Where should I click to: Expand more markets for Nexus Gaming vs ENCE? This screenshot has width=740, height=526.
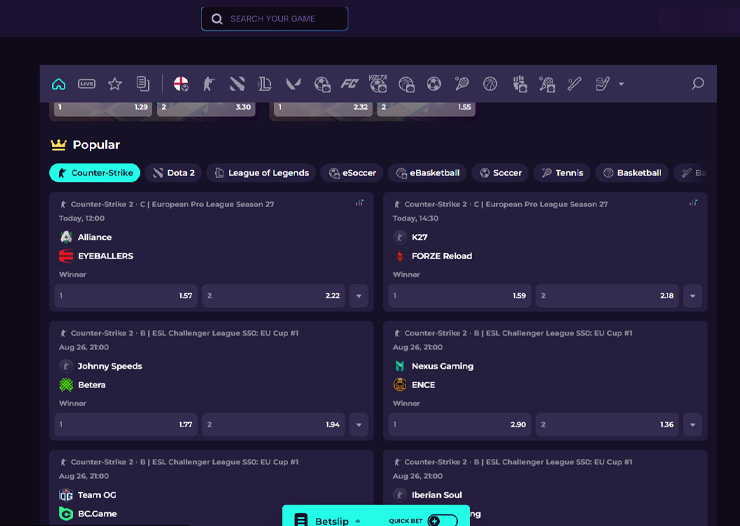pos(693,425)
